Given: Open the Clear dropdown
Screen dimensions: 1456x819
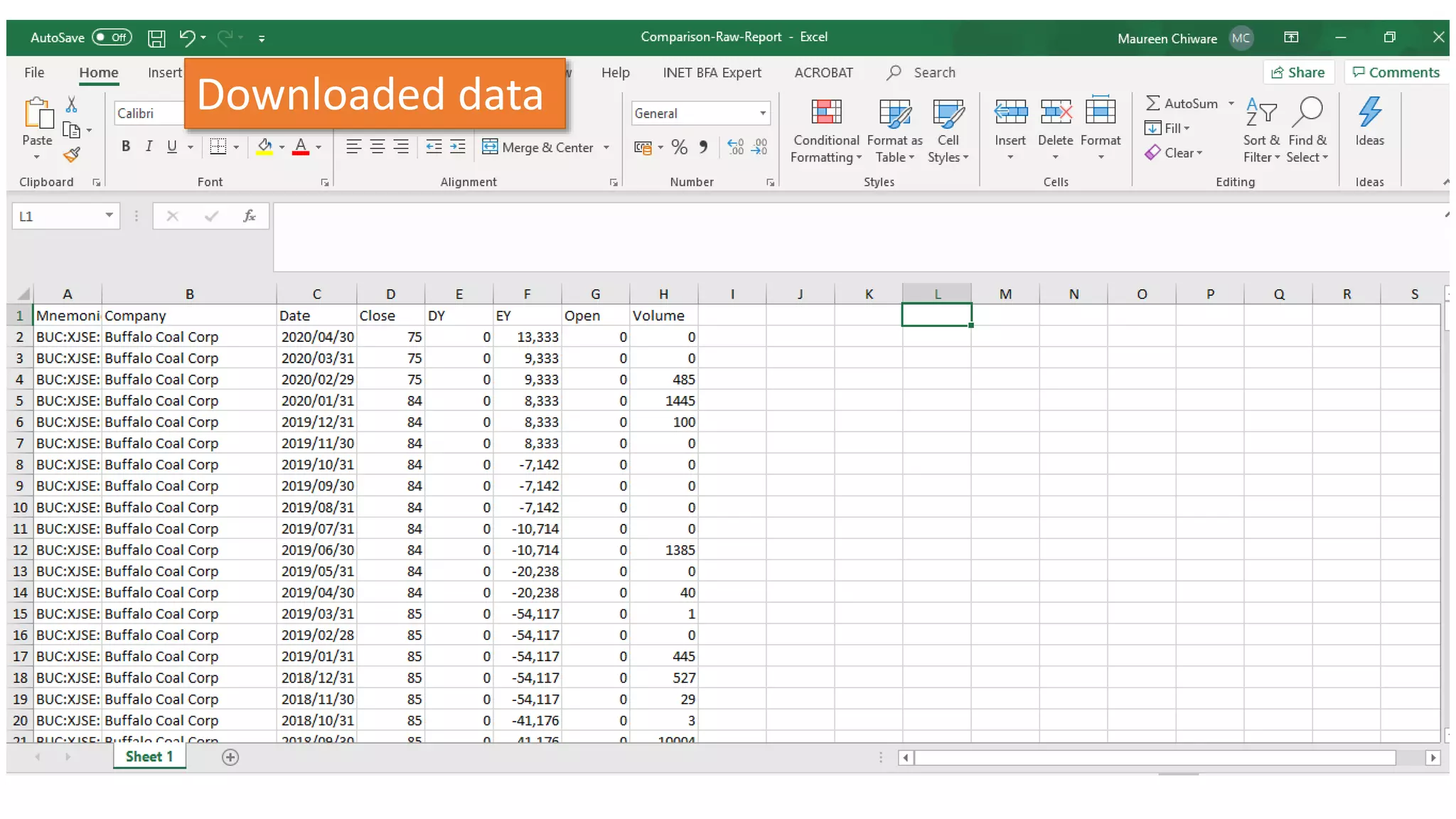Looking at the screenshot, I should click(x=1173, y=153).
